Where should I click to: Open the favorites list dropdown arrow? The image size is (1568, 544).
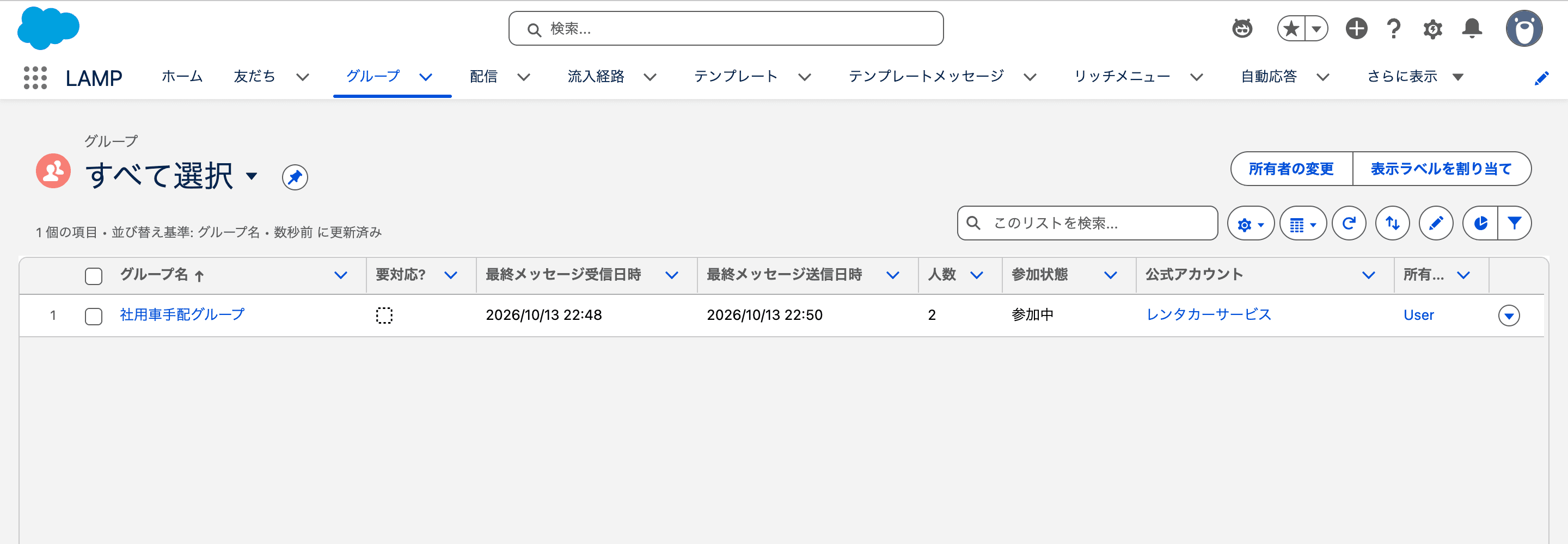click(x=1316, y=28)
